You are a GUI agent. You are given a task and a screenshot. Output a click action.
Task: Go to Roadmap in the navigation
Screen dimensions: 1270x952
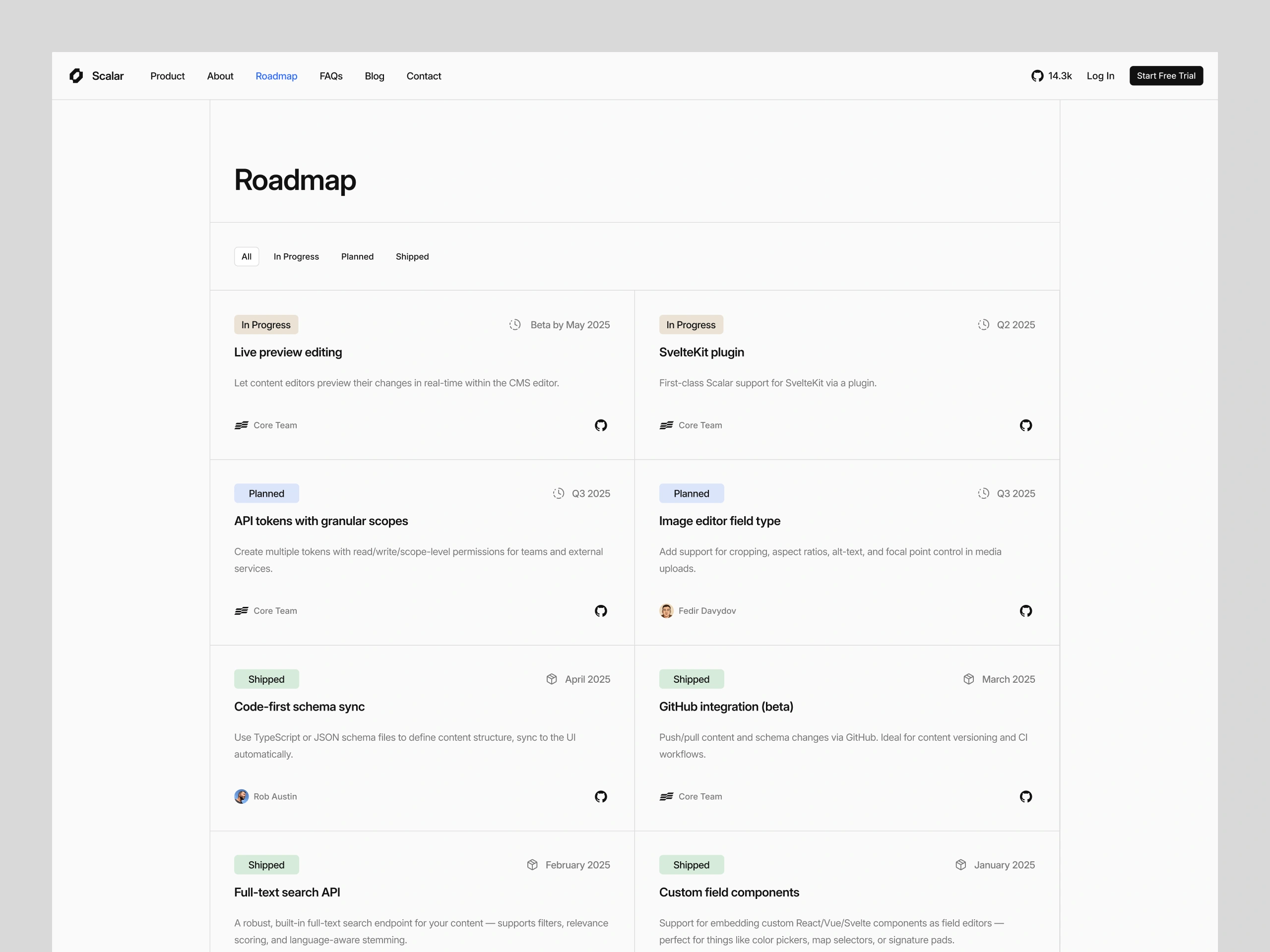coord(276,76)
